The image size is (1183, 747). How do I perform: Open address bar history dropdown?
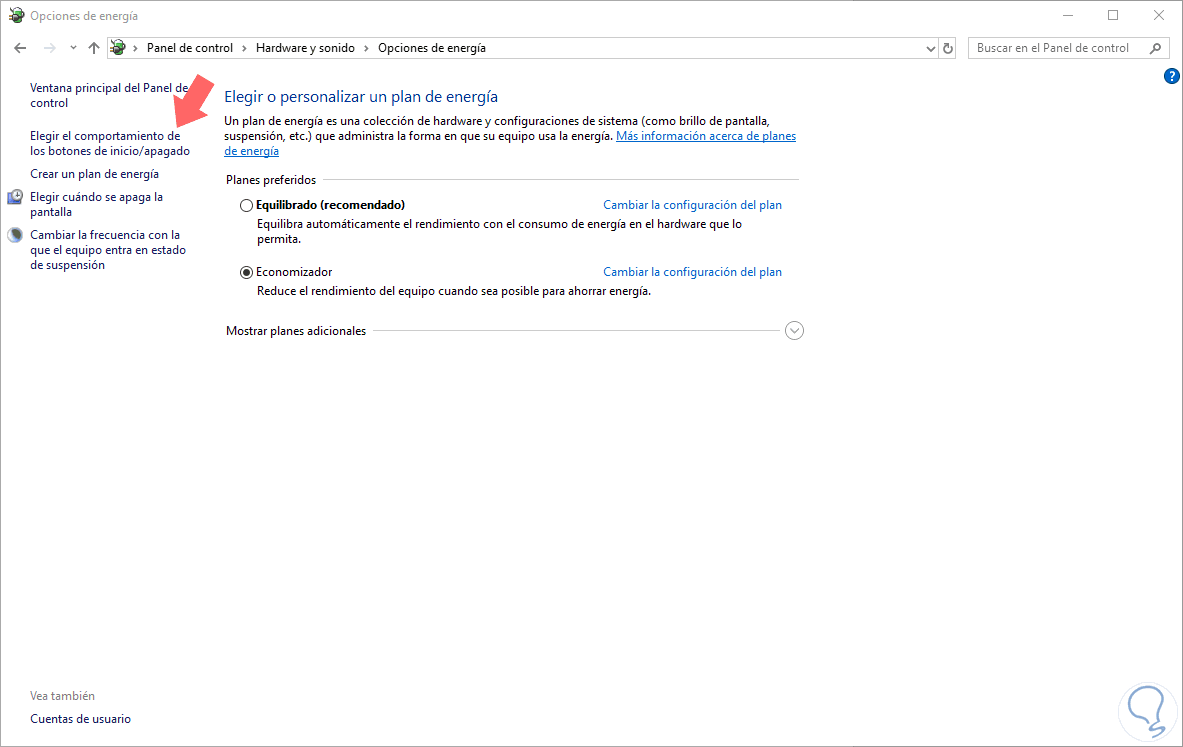pyautogui.click(x=930, y=48)
